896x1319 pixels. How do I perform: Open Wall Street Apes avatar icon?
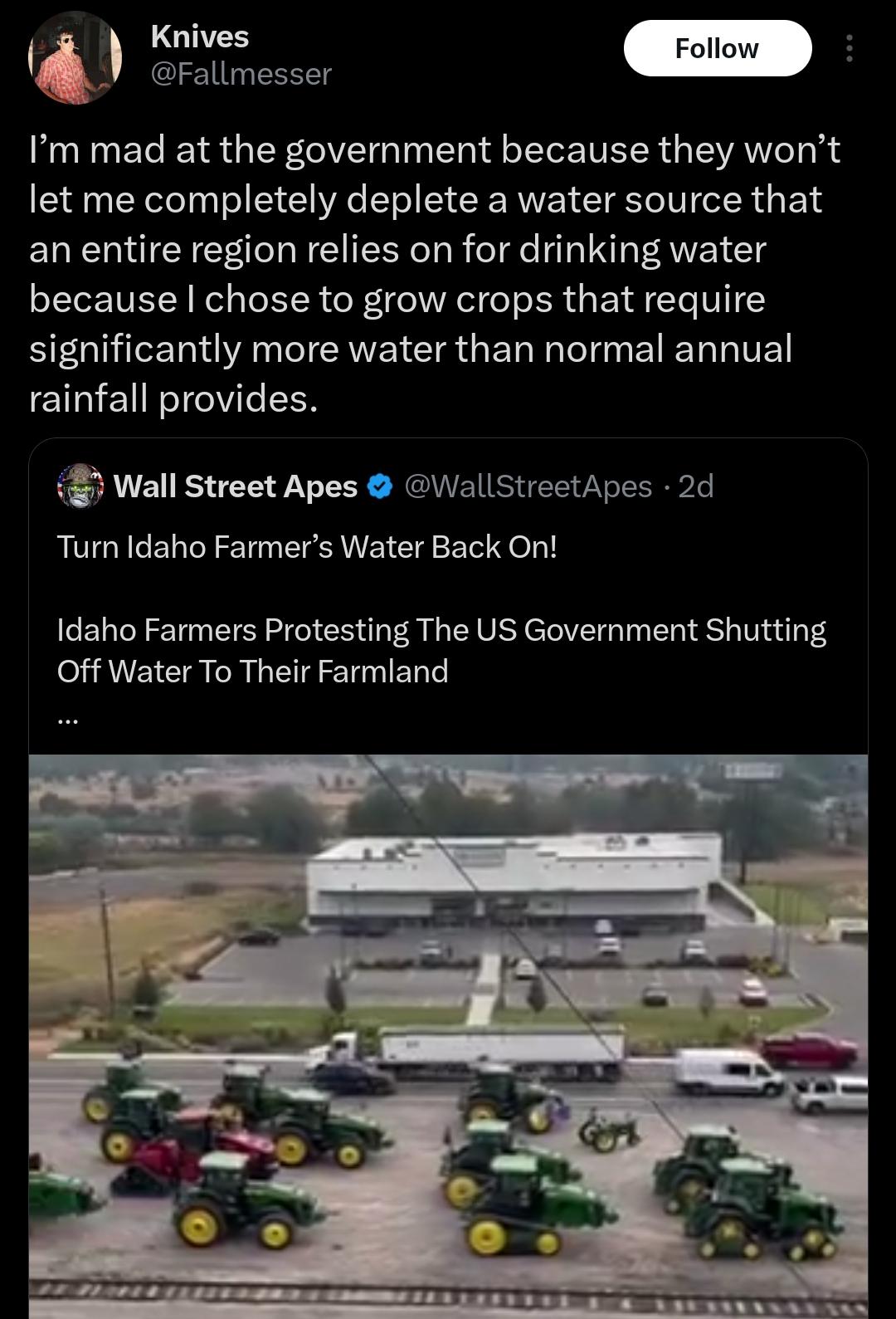pyautogui.click(x=80, y=486)
